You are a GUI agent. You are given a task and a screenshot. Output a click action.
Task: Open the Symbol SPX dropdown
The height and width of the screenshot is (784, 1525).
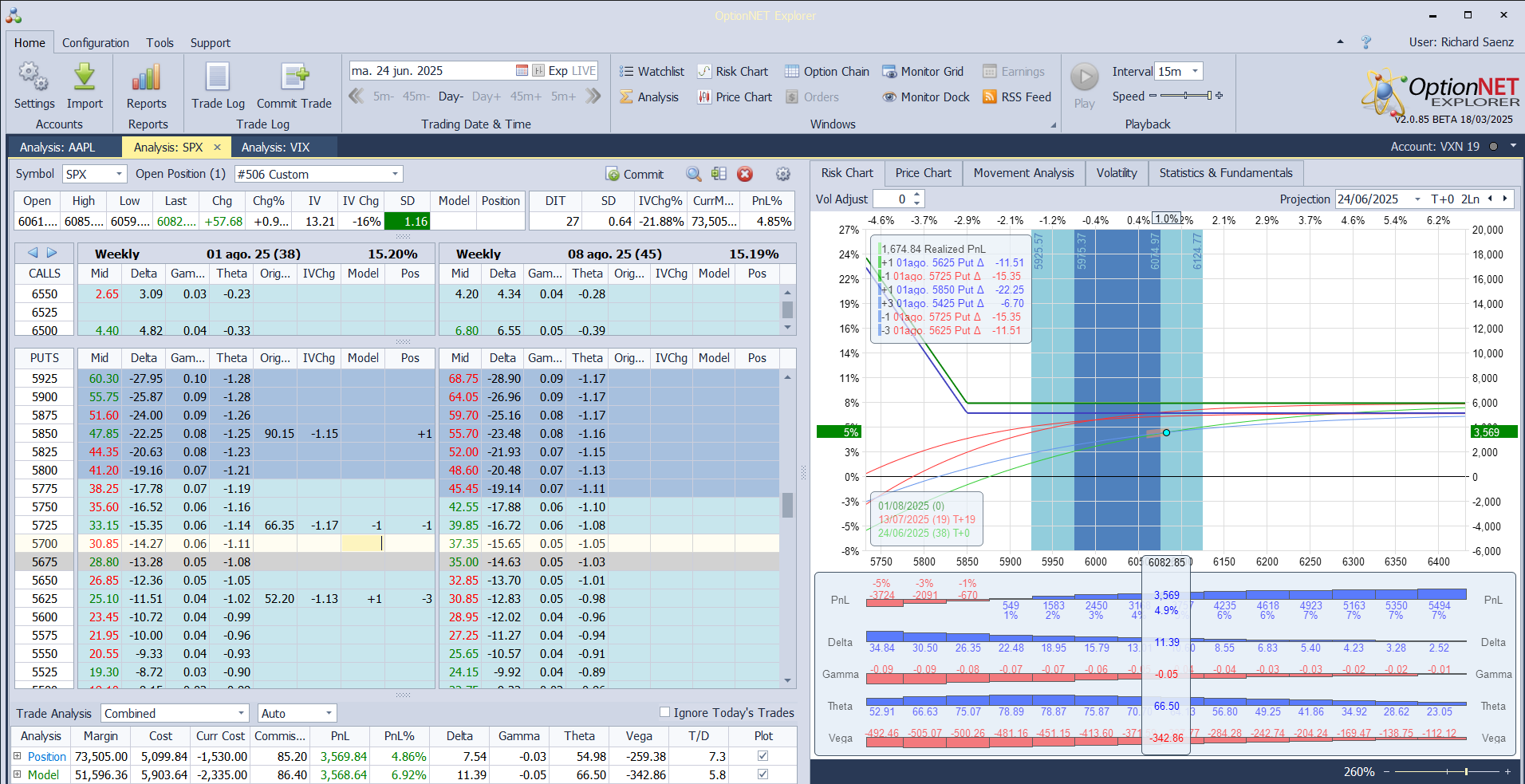[x=120, y=174]
